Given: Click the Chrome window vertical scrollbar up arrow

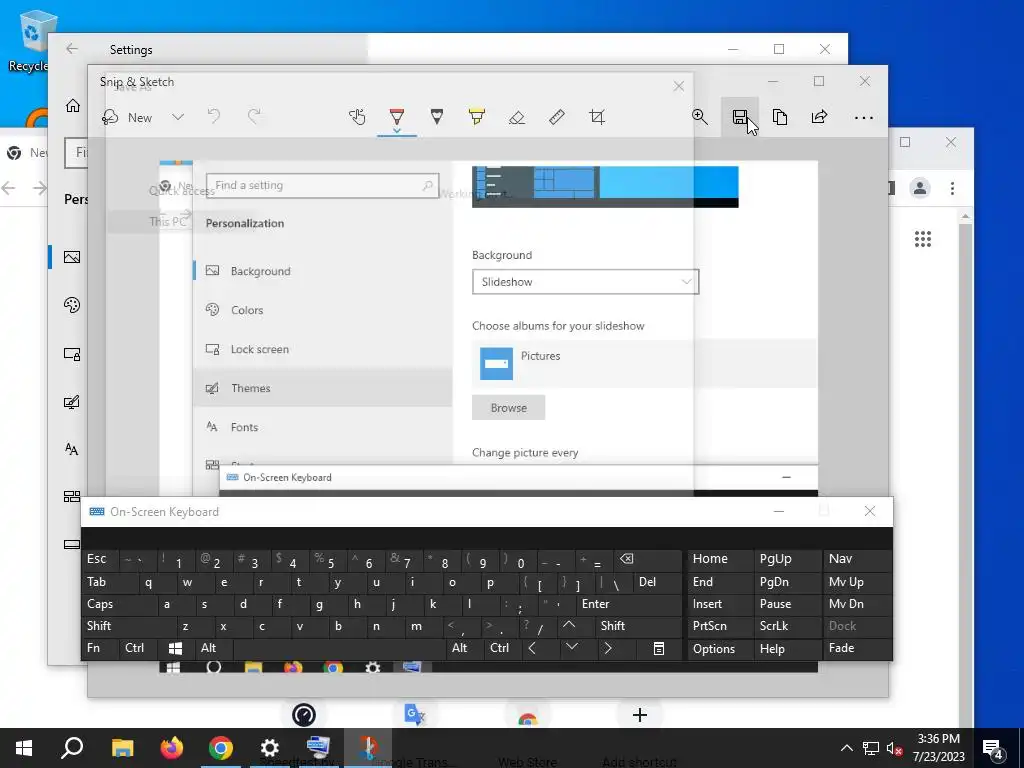Looking at the screenshot, I should (965, 216).
